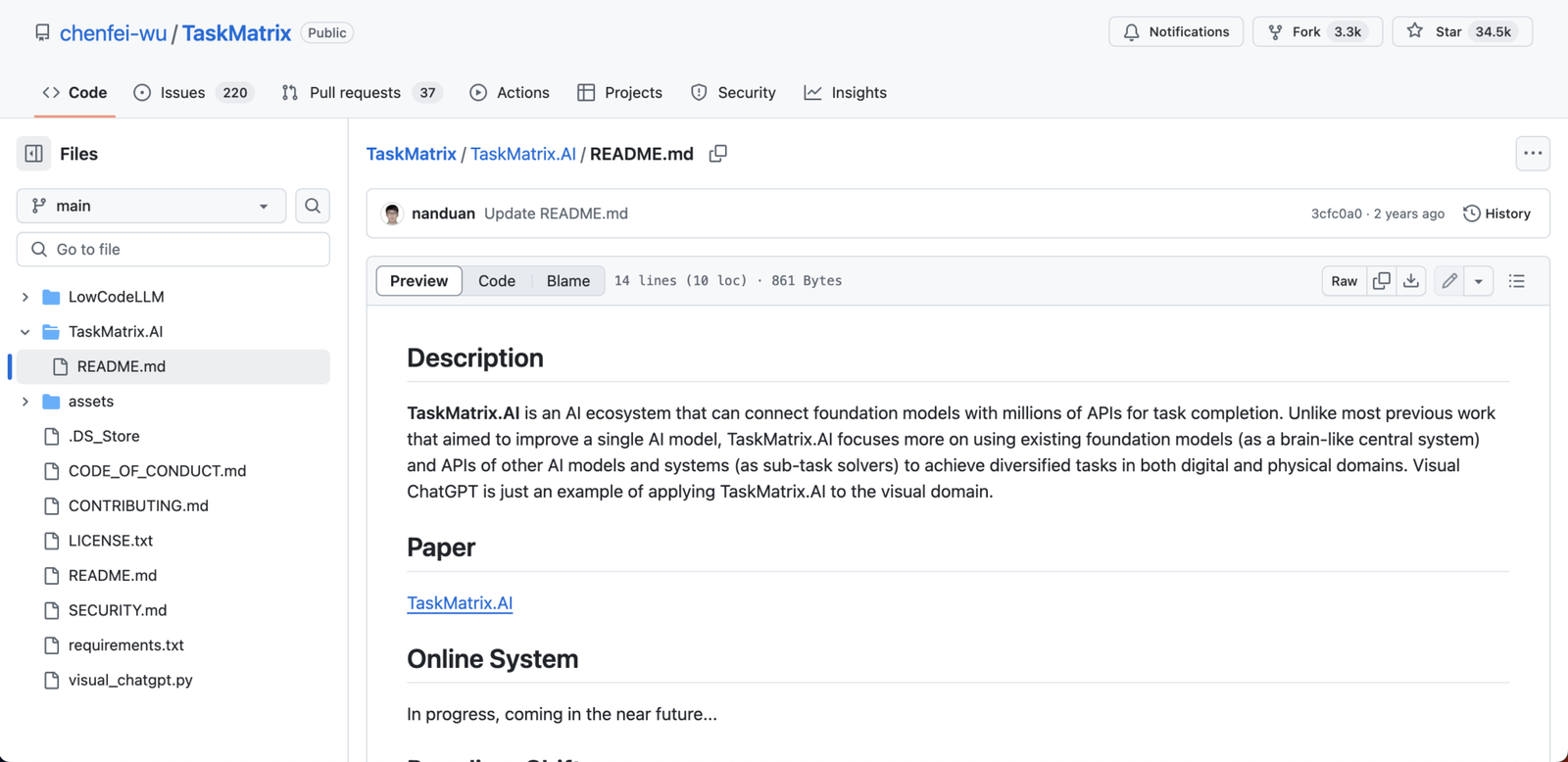Edit this file with pencil icon

pyautogui.click(x=1449, y=281)
